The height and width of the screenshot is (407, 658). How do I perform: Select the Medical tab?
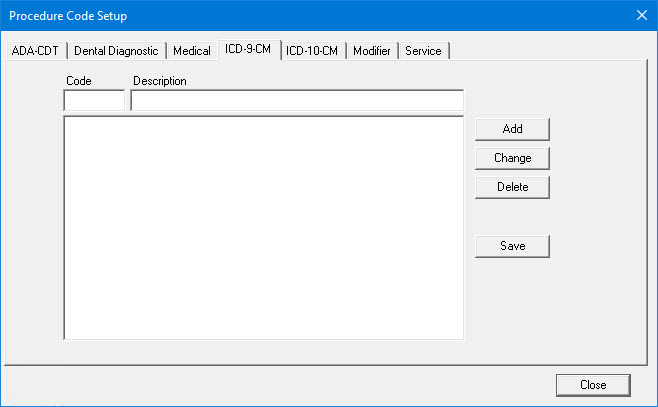pyautogui.click(x=192, y=51)
